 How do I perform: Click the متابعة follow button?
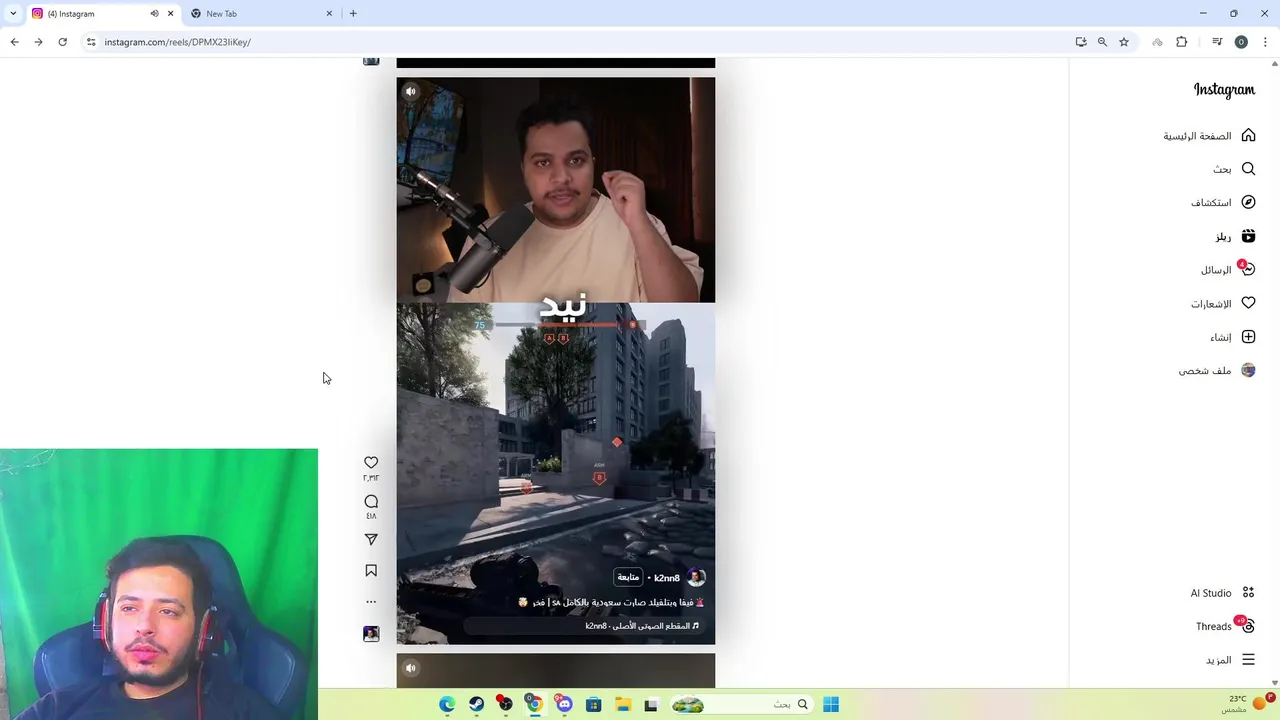[x=628, y=577]
